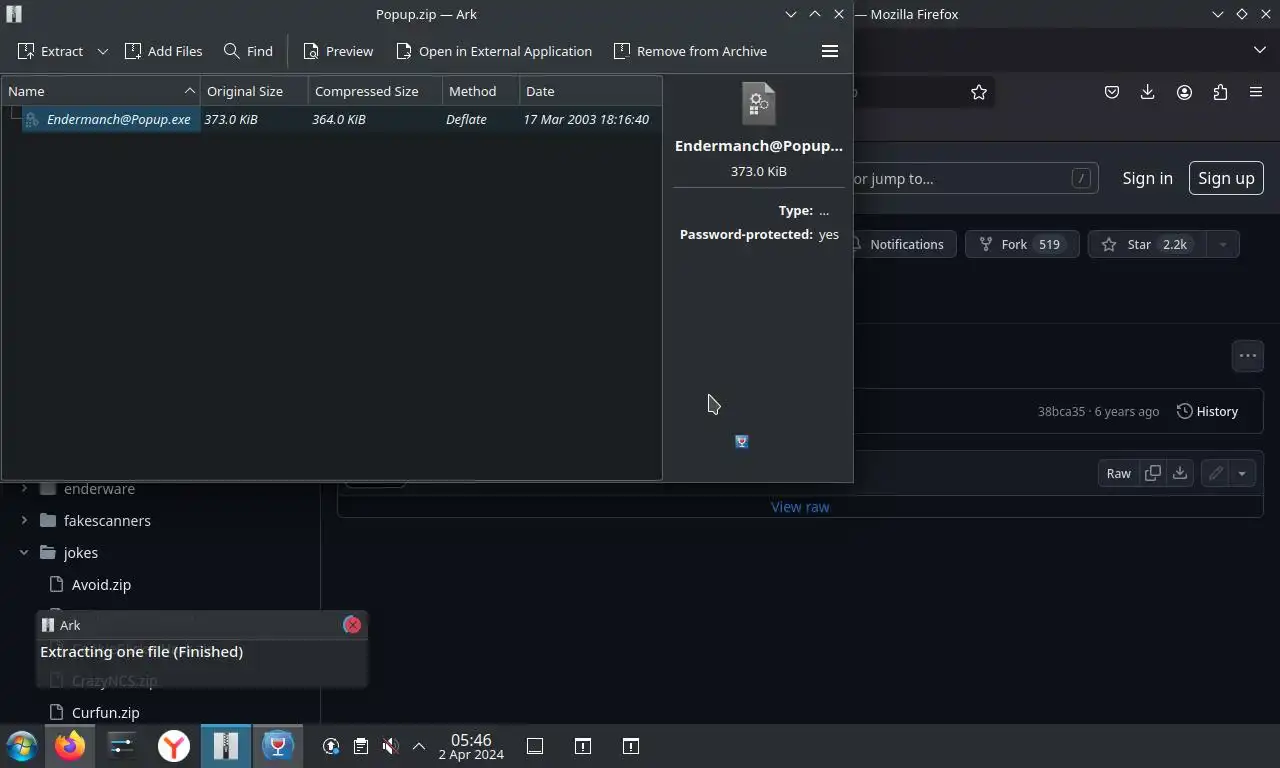Viewport: 1280px width, 768px height.
Task: Click Preview in the Ark toolbar
Action: [338, 51]
